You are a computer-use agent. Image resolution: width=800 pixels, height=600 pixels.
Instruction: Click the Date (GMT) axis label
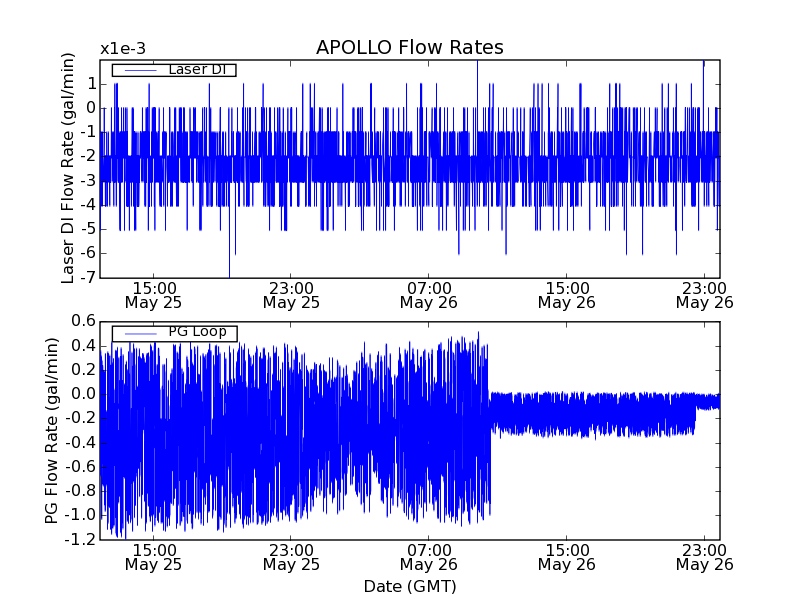(x=409, y=586)
